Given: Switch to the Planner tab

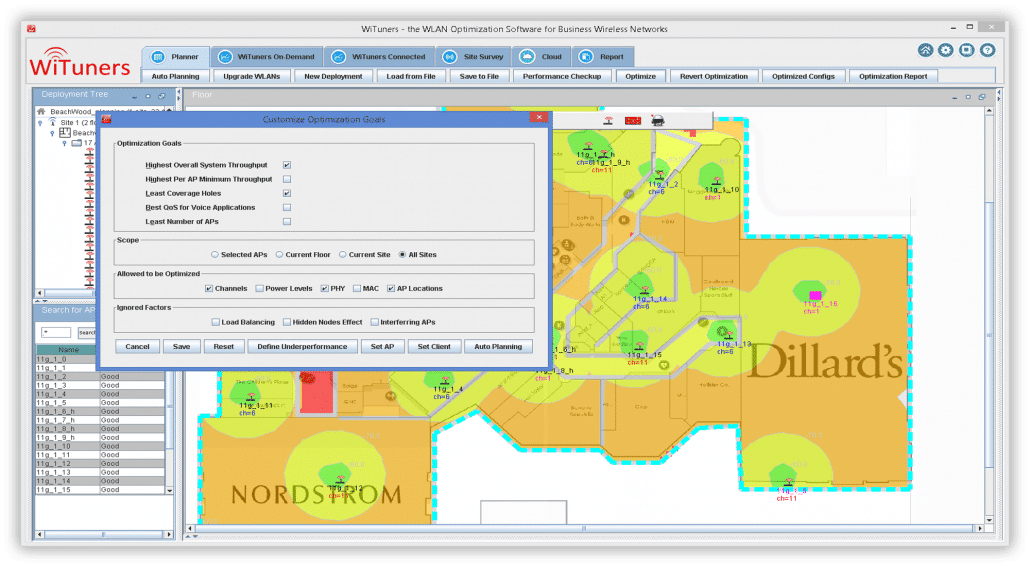Looking at the screenshot, I should [x=175, y=57].
